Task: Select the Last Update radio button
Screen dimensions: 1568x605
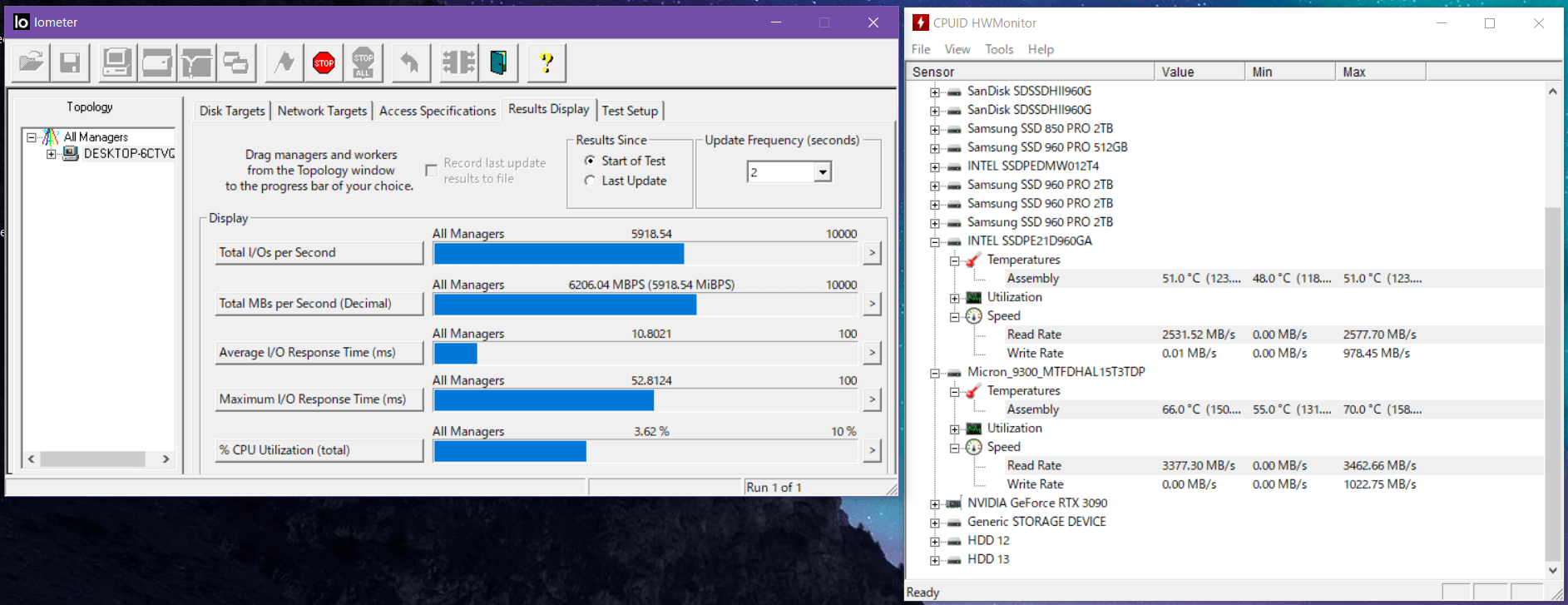Action: coord(590,181)
